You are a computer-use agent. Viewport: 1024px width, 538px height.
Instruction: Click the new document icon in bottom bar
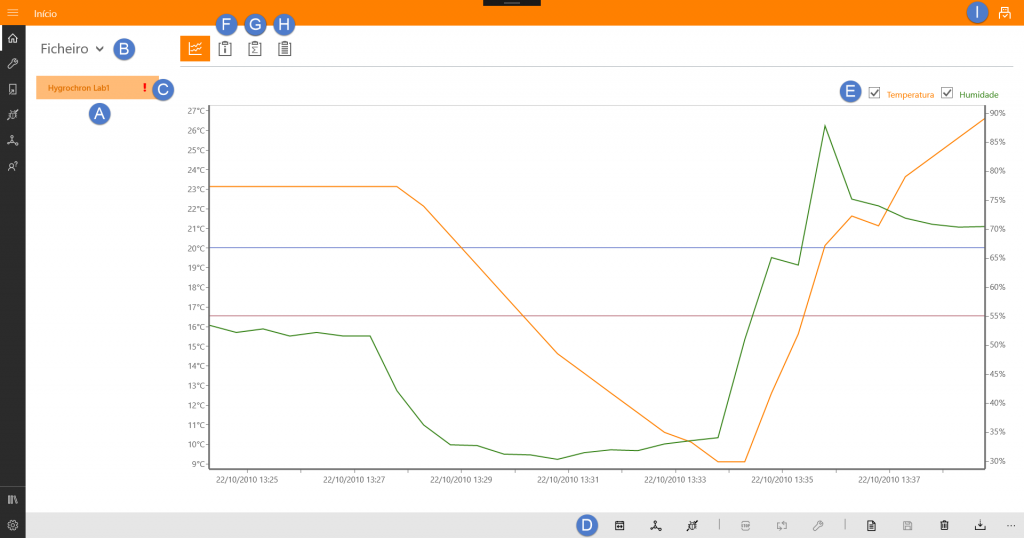point(871,525)
